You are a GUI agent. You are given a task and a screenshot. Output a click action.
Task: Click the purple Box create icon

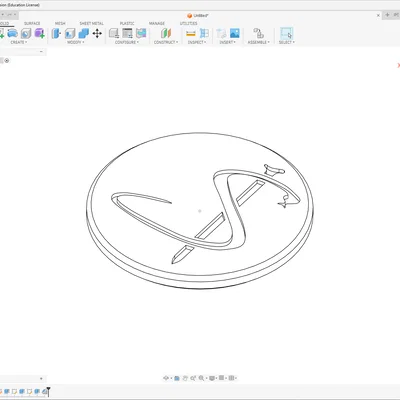click(x=39, y=33)
